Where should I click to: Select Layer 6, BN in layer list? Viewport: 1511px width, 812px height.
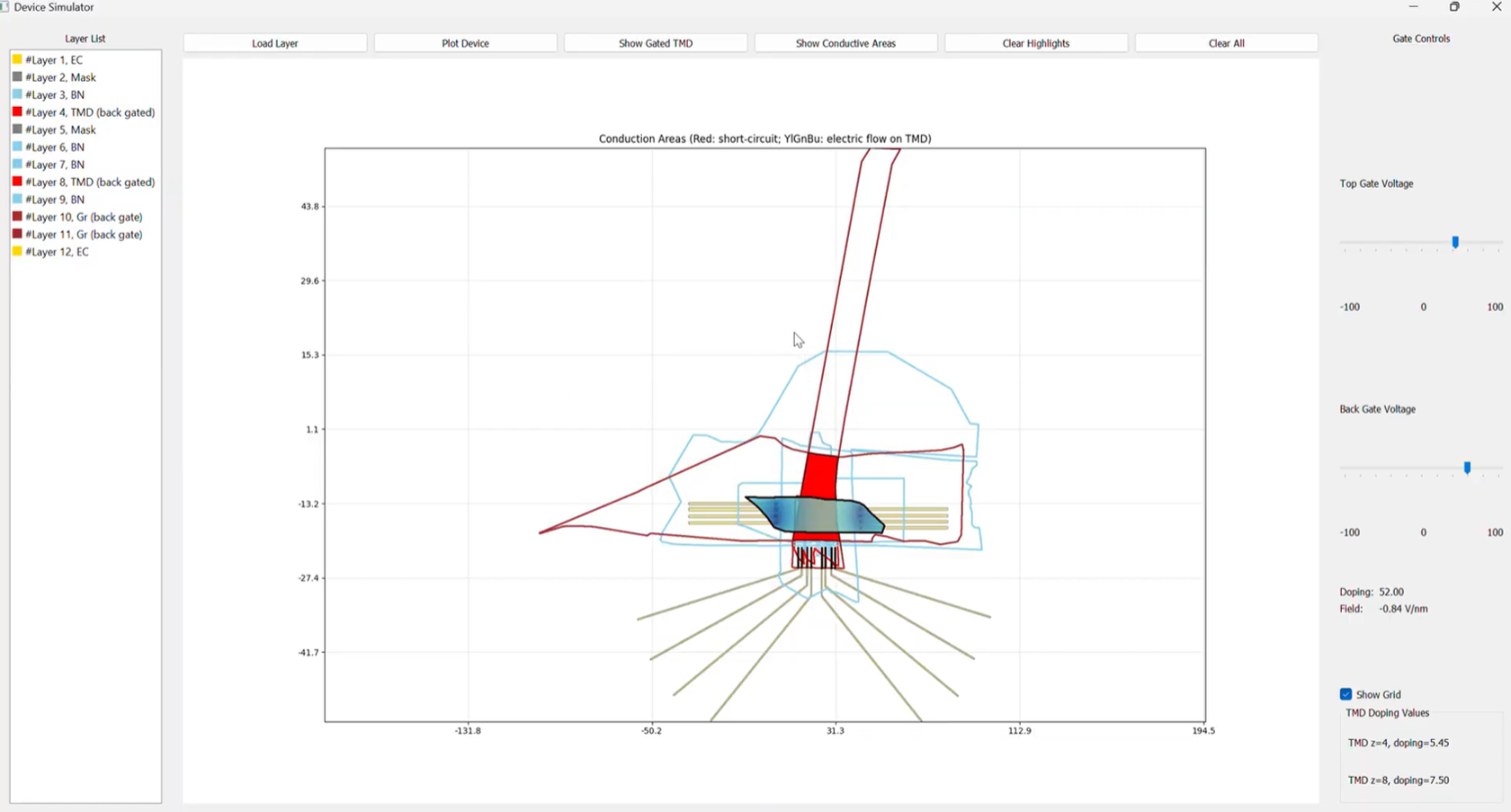55,147
